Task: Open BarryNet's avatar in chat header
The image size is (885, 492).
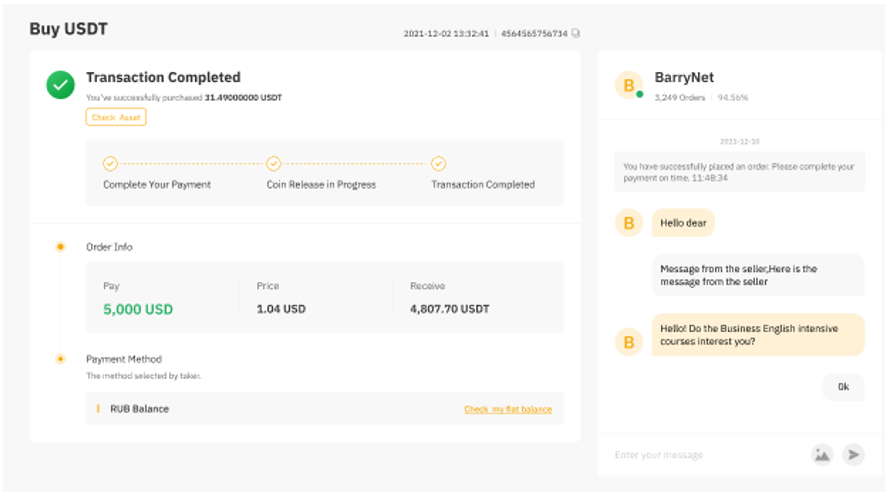Action: point(629,86)
